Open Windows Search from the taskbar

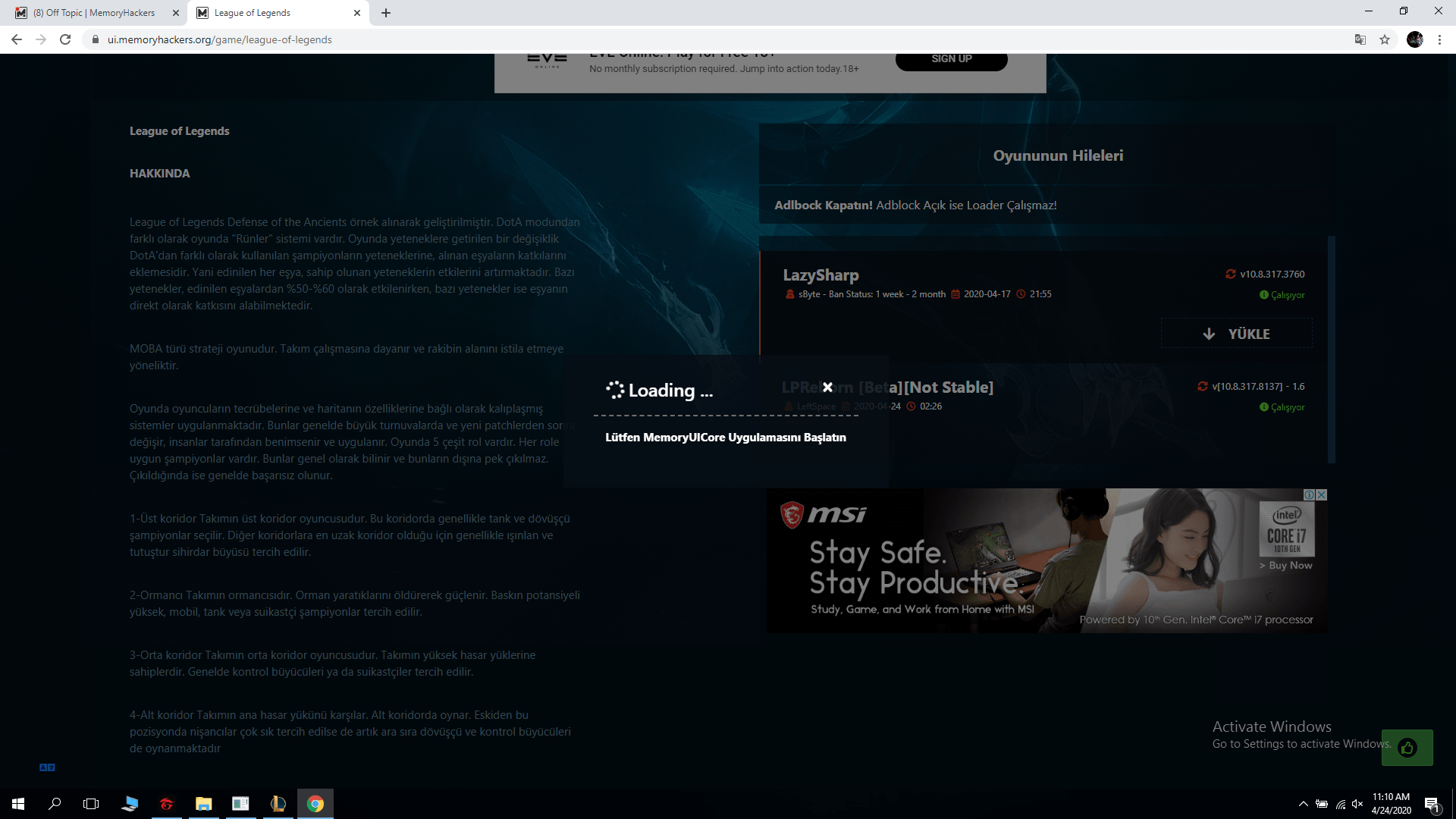point(55,804)
